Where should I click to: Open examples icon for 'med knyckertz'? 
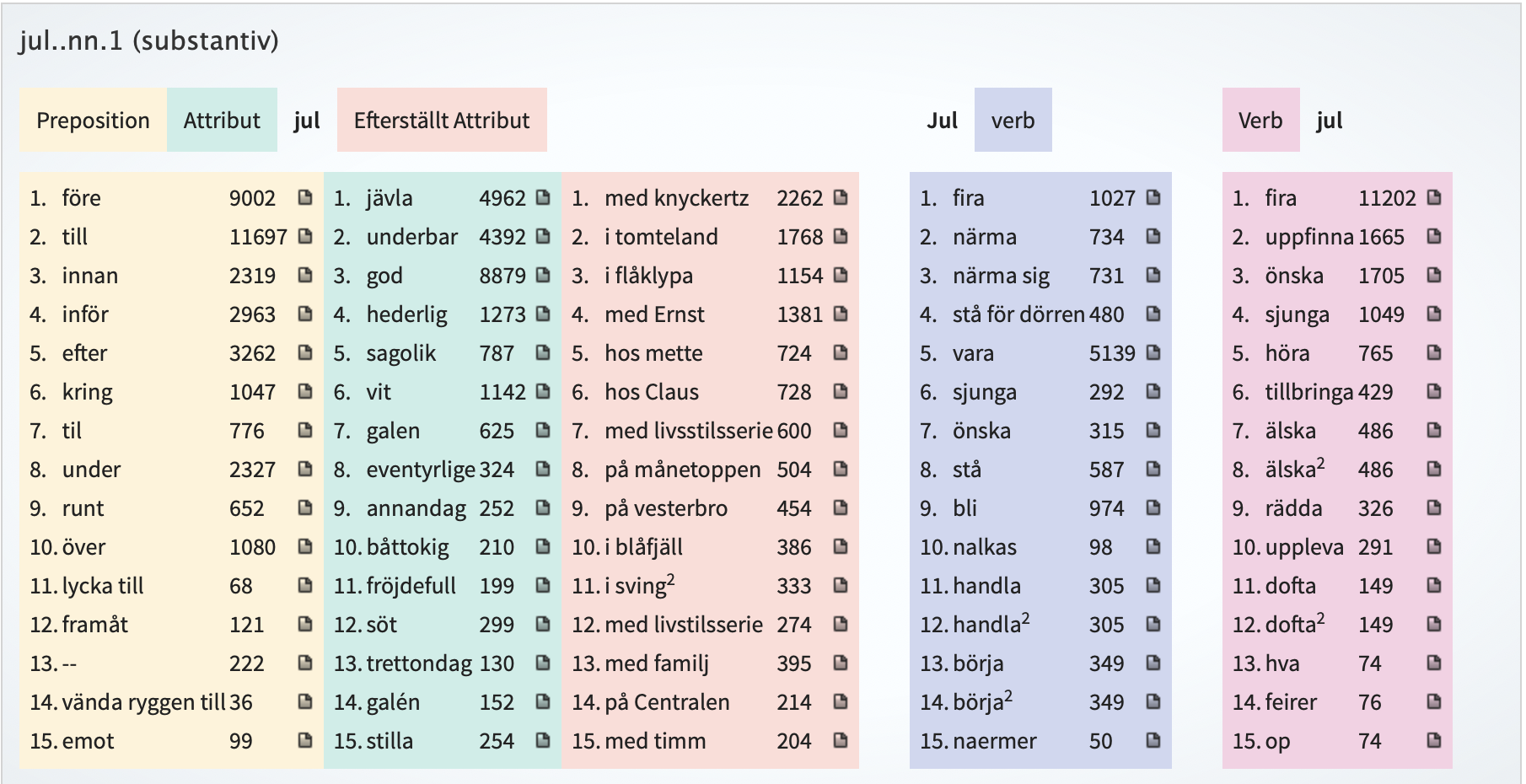coord(840,197)
